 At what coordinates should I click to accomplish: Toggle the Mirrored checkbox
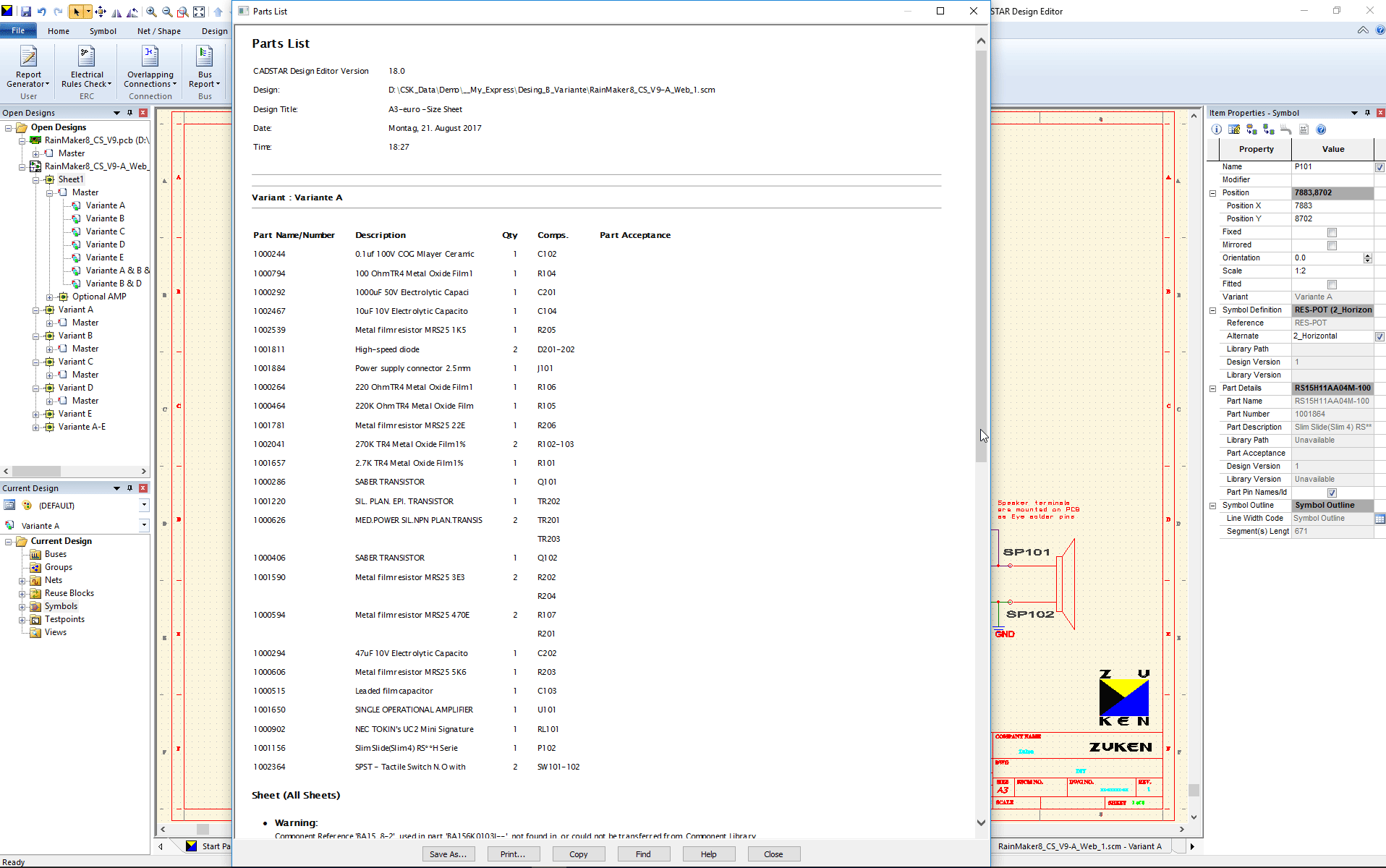click(x=1332, y=245)
